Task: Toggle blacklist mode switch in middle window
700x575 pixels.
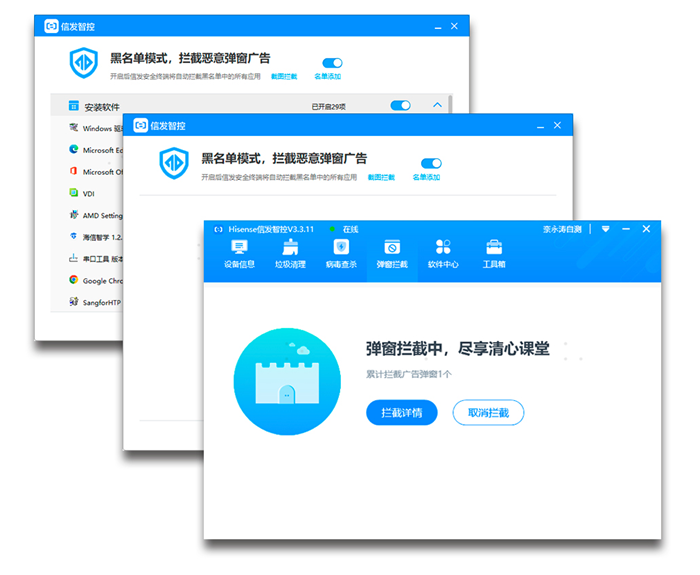Action: coord(431,163)
